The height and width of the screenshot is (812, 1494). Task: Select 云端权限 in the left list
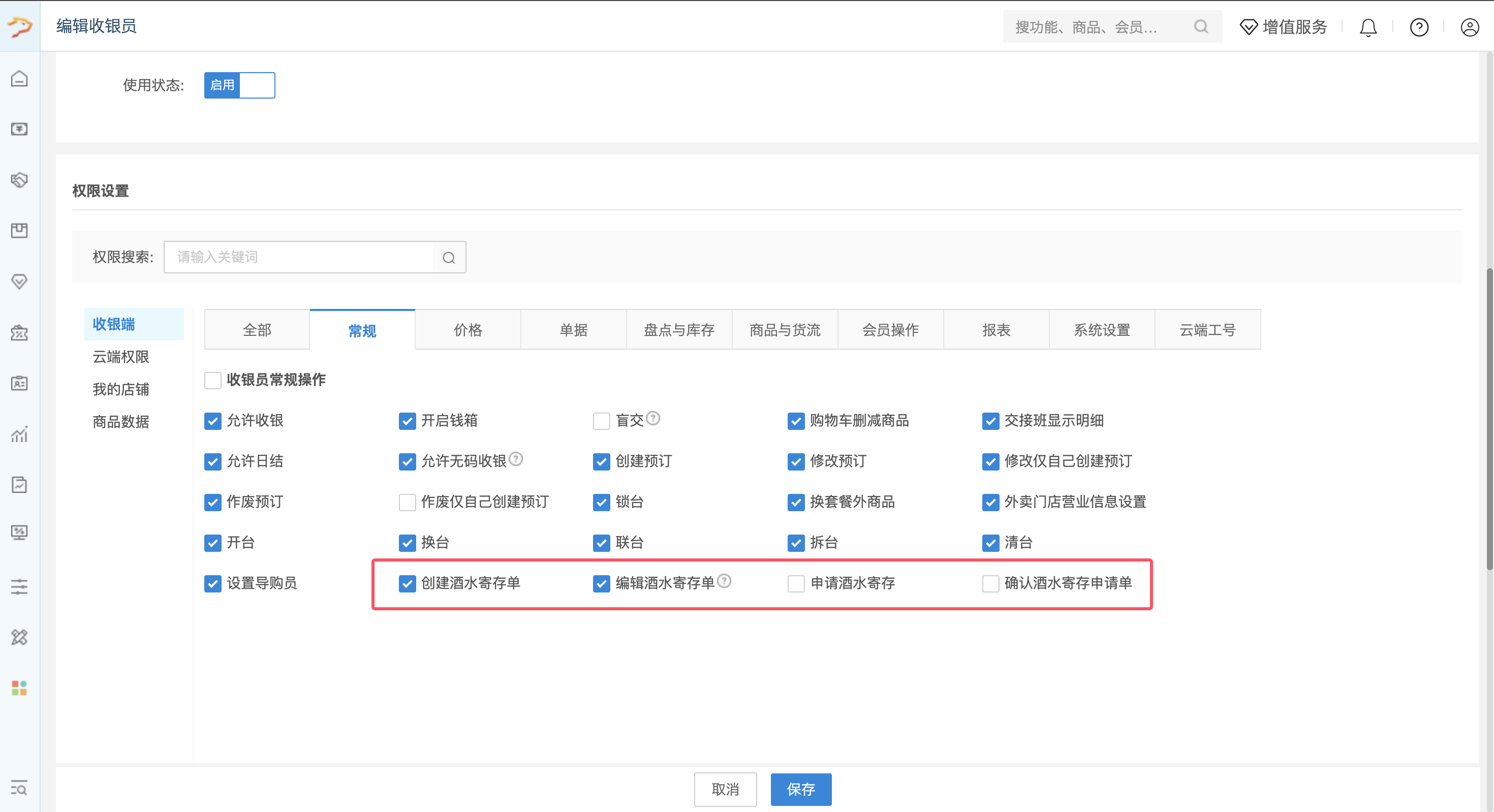pyautogui.click(x=121, y=357)
